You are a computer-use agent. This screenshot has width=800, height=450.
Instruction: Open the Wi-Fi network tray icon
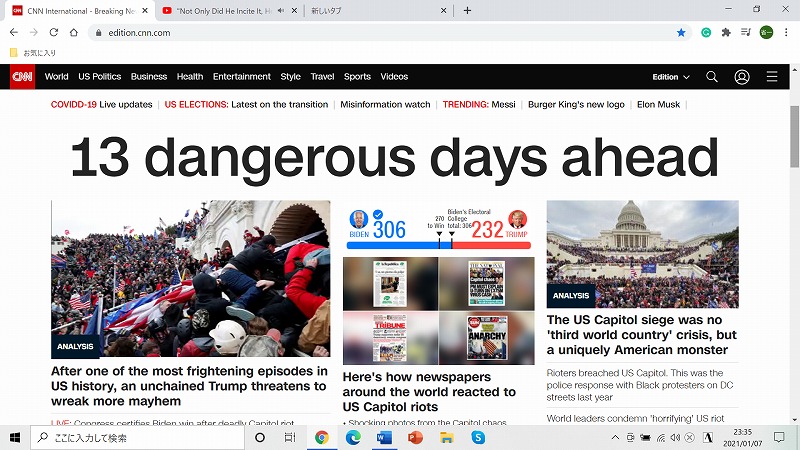(x=661, y=437)
